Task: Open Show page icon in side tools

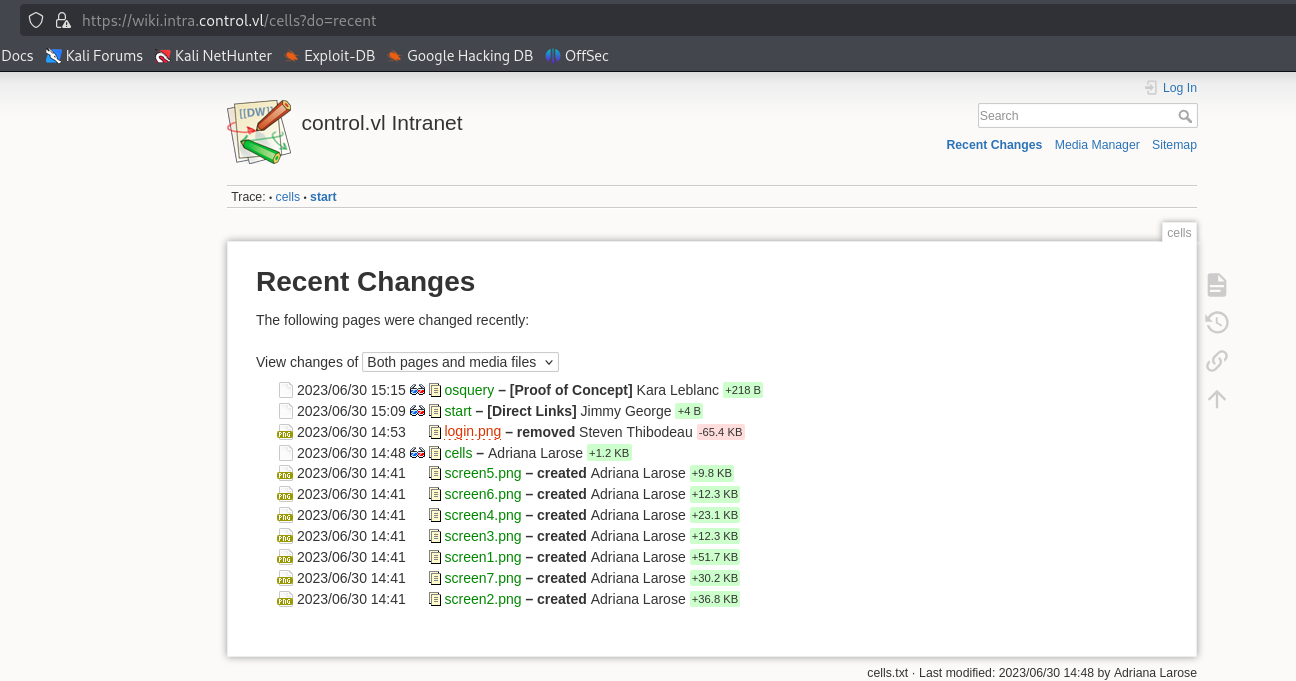Action: click(x=1216, y=285)
